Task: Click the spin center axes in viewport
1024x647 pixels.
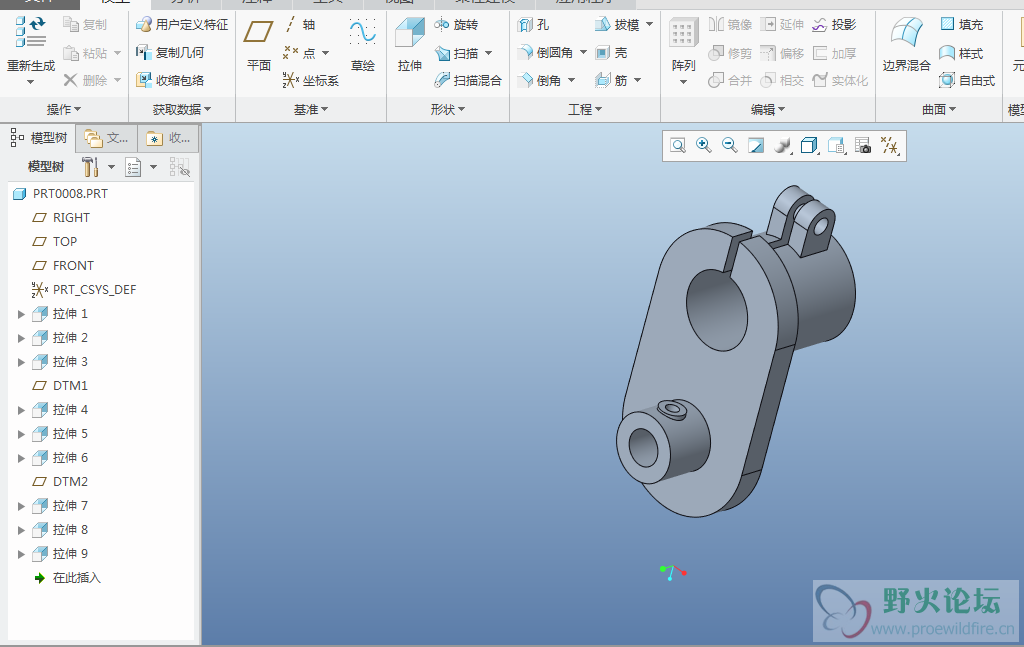Action: [x=673, y=573]
